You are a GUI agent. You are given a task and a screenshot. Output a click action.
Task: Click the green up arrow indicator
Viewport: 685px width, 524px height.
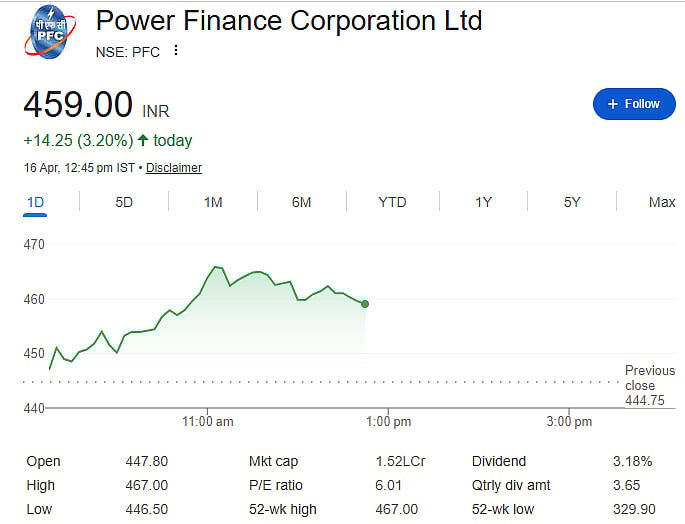[143, 141]
